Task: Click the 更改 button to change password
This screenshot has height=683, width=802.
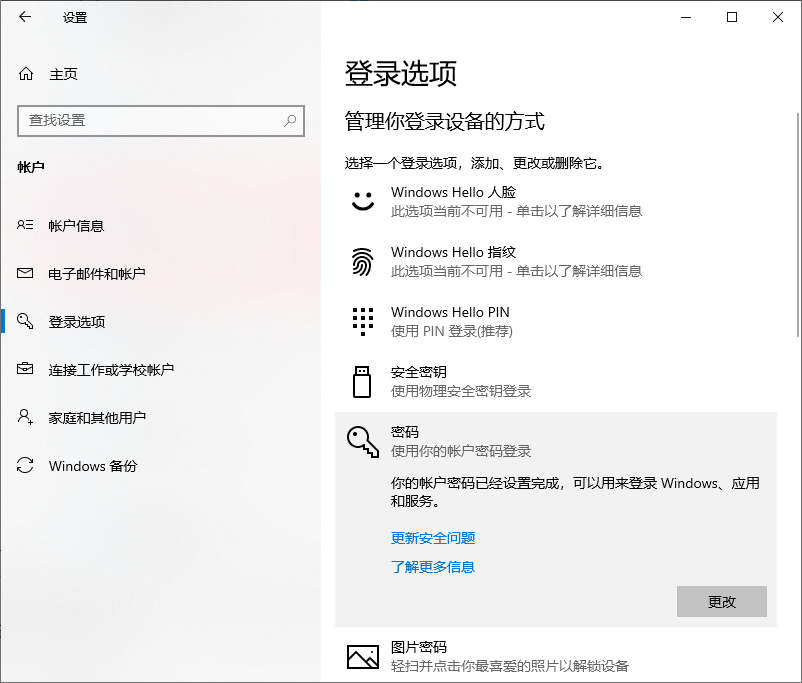Action: pyautogui.click(x=722, y=601)
